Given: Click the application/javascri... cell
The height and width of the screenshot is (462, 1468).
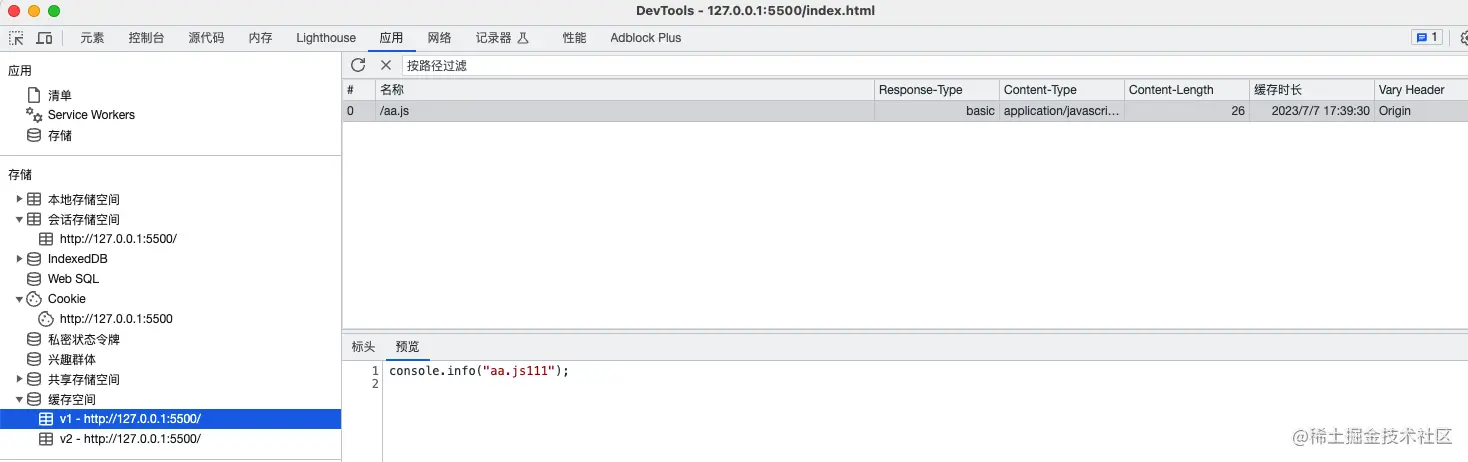Looking at the screenshot, I should tap(1062, 111).
